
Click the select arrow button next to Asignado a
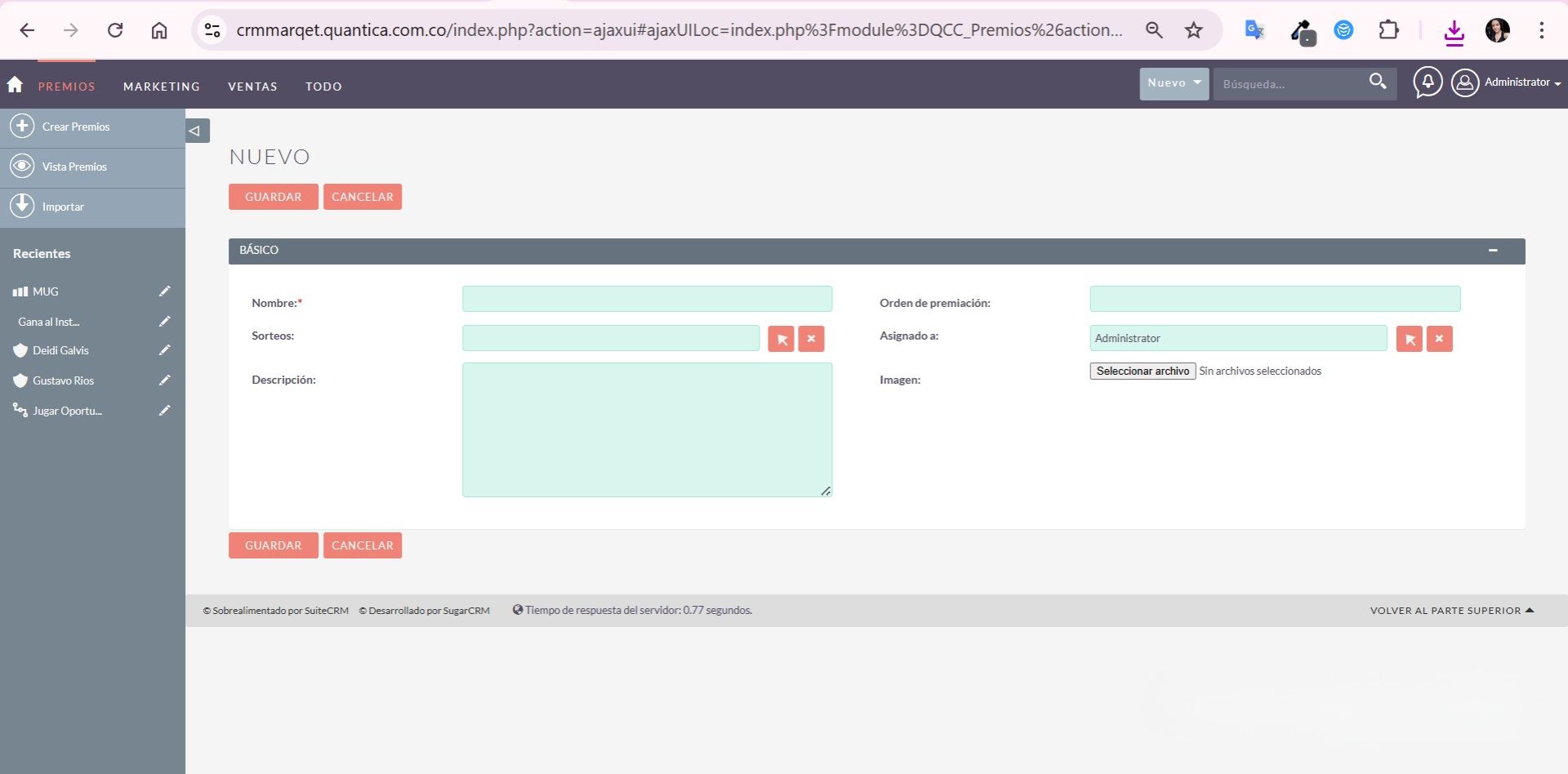(1409, 339)
